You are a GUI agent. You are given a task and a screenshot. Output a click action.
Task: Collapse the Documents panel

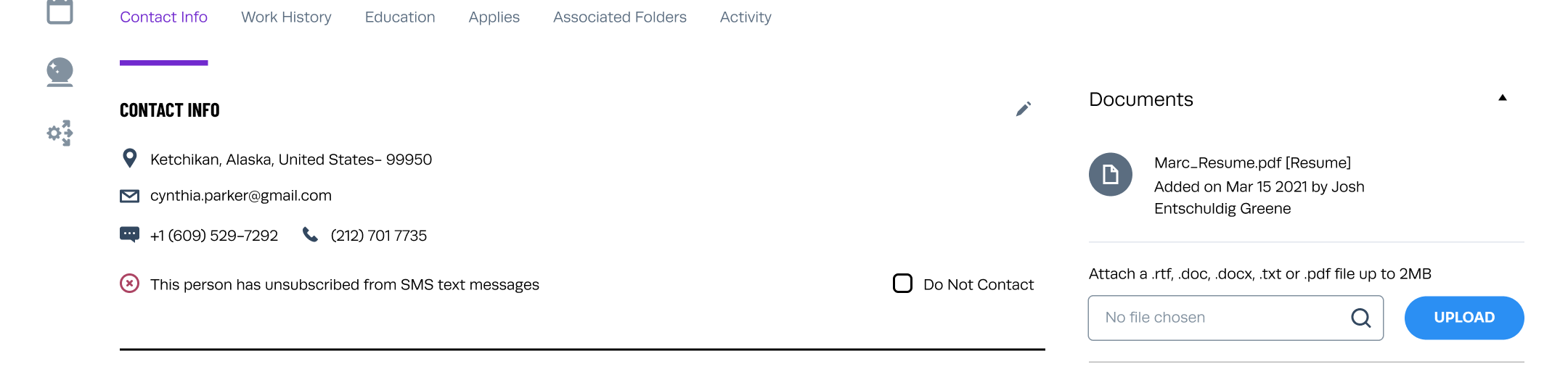click(x=1502, y=98)
